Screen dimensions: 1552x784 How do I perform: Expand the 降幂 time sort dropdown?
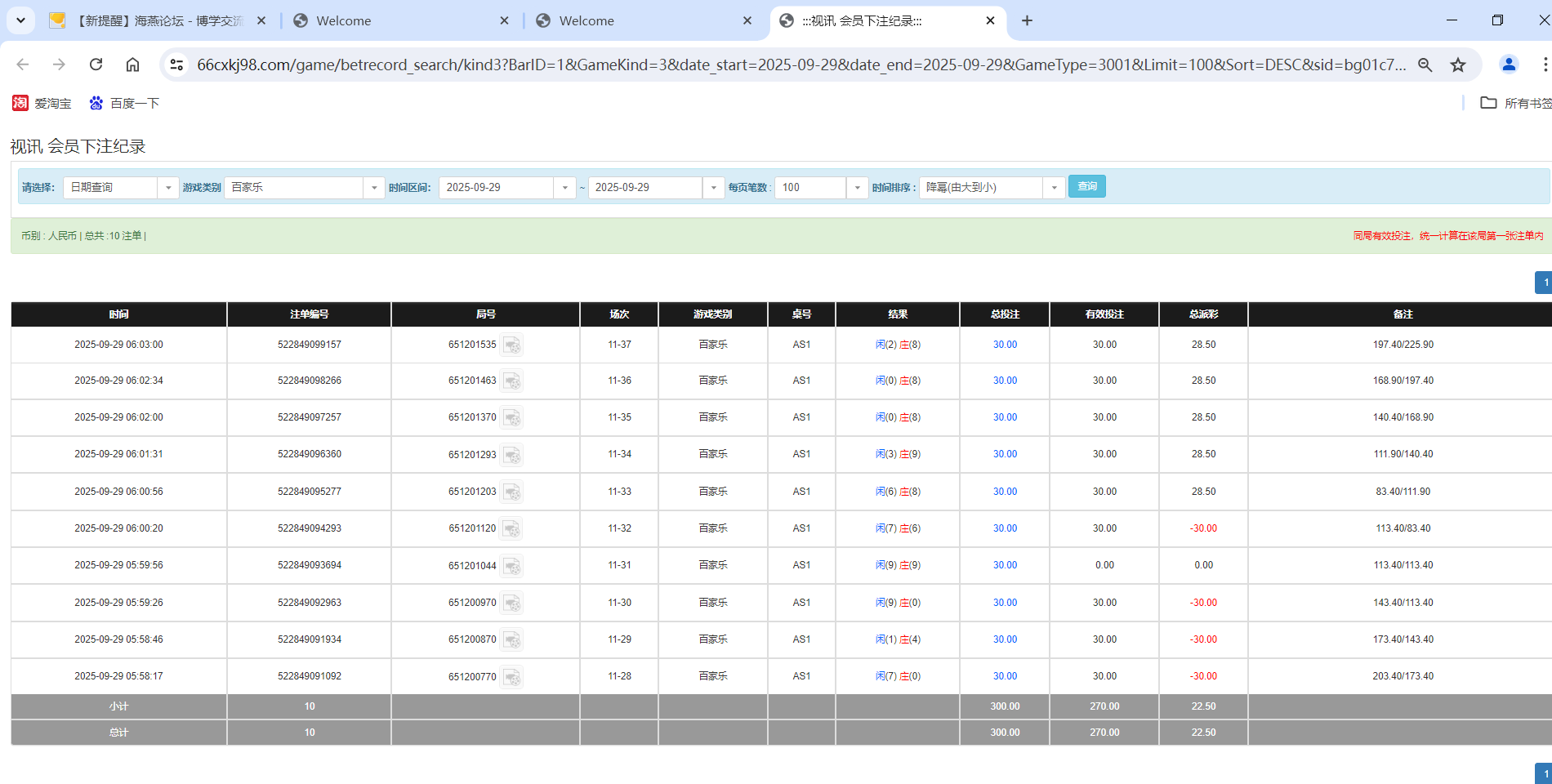[1054, 187]
